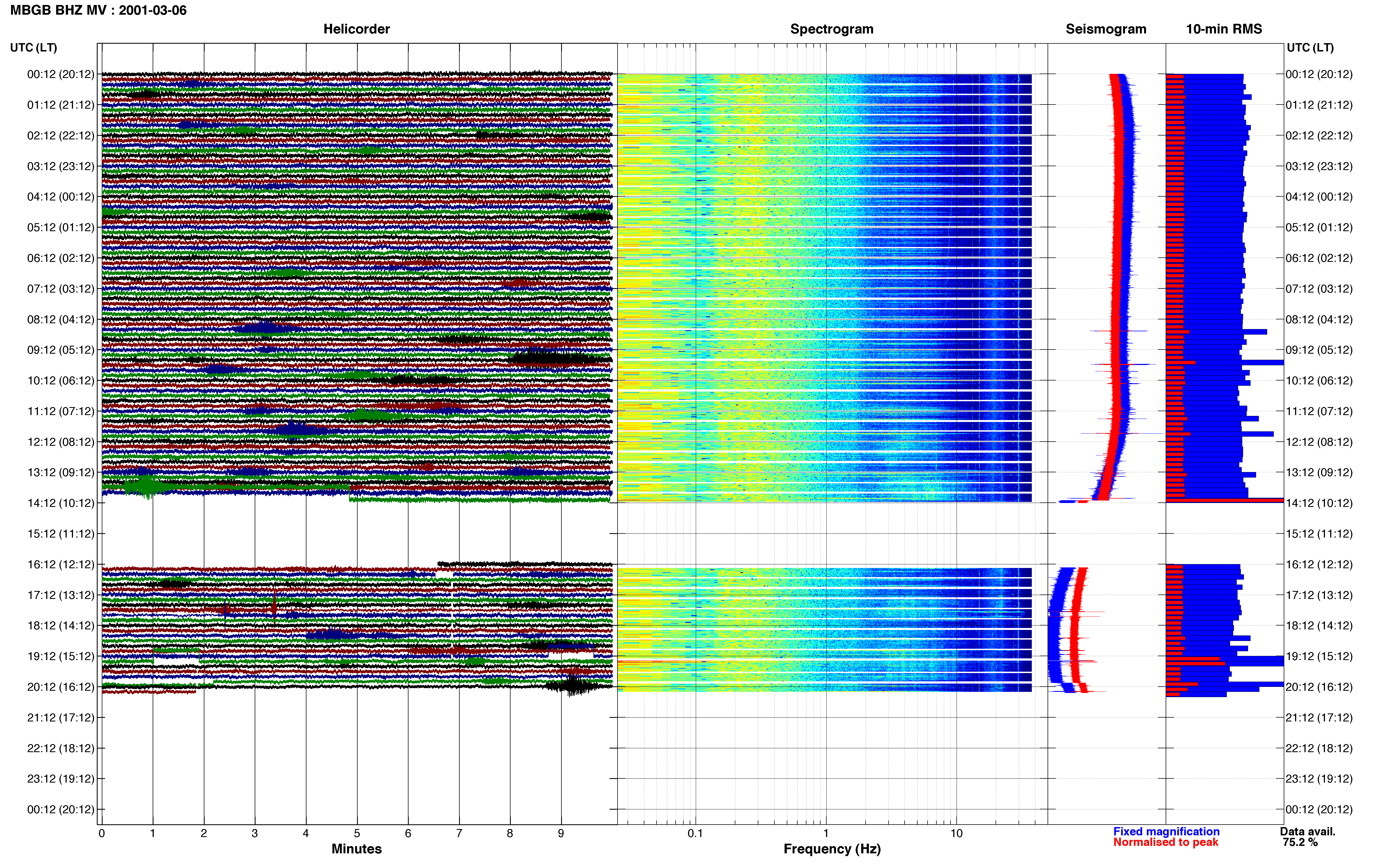Click the left time label '02:12 (22:12)'
This screenshot has width=1388, height=868.
coord(61,135)
